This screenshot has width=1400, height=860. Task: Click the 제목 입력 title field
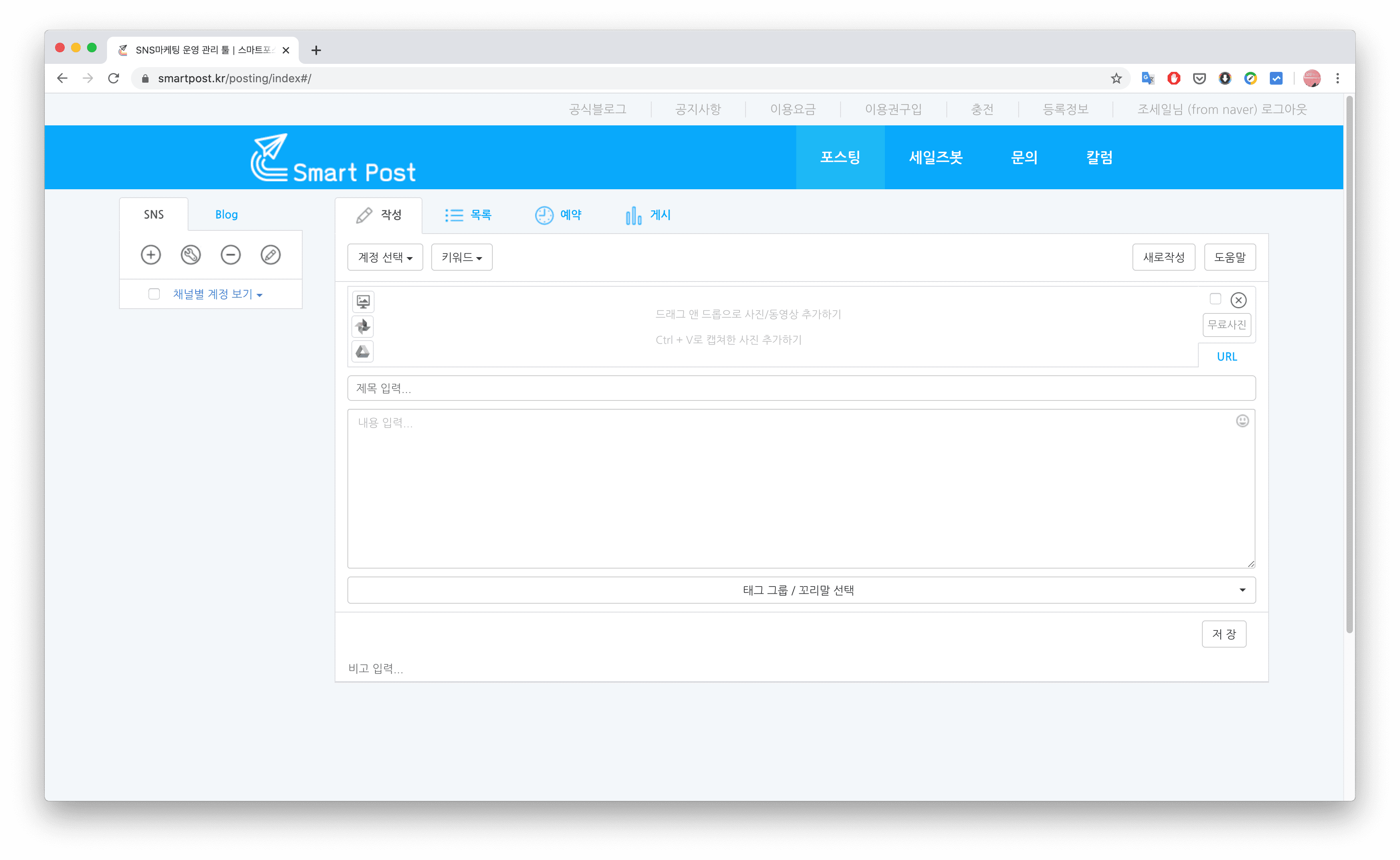coord(801,388)
